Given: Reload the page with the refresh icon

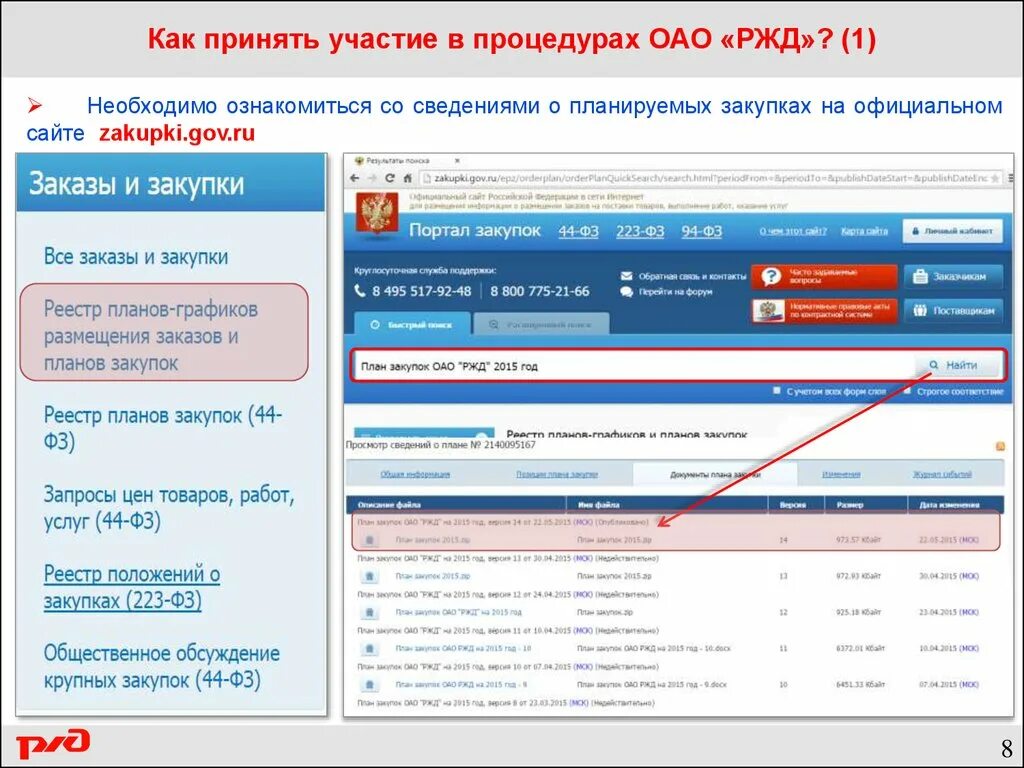Looking at the screenshot, I should (x=390, y=178).
